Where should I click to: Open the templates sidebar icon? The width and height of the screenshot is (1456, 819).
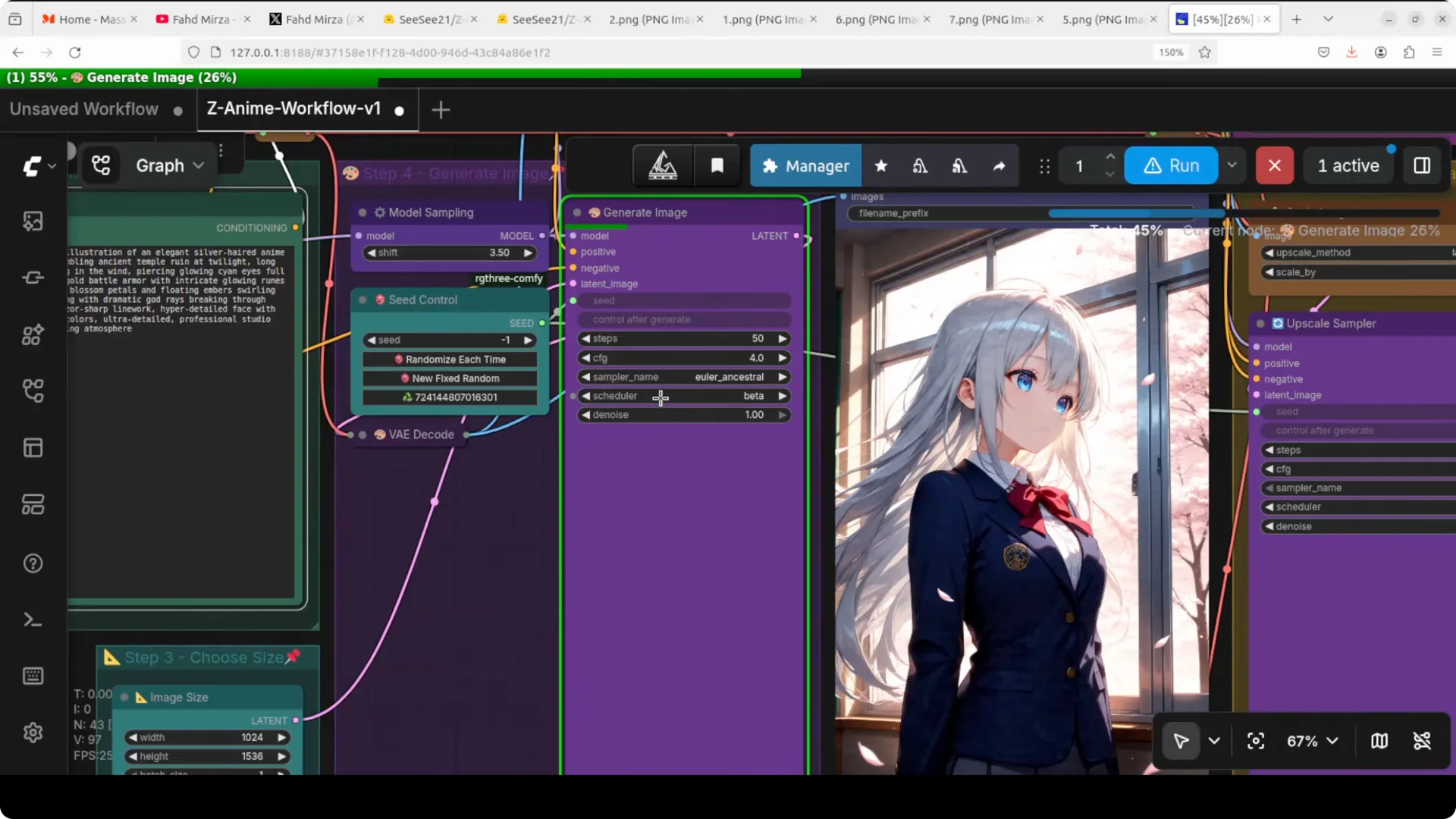(33, 505)
